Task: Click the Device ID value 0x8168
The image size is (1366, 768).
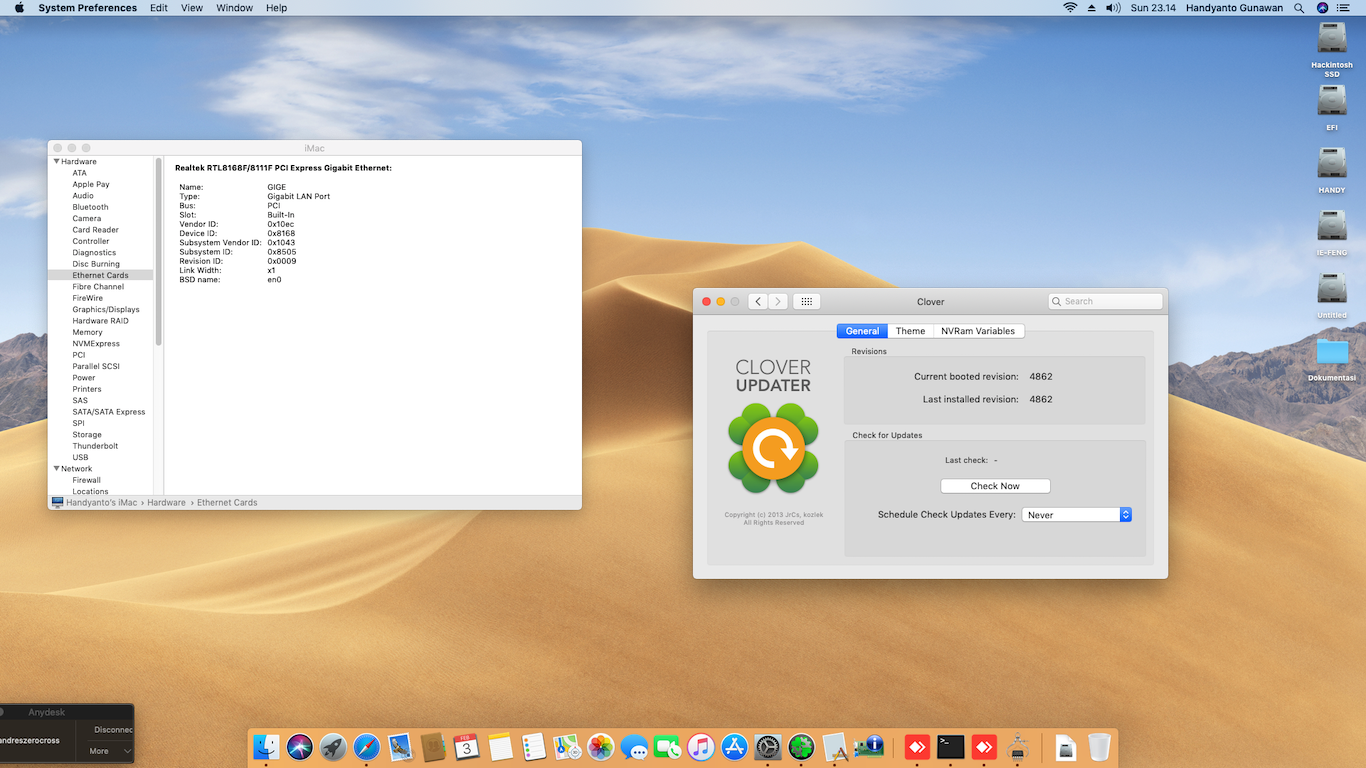Action: (281, 234)
